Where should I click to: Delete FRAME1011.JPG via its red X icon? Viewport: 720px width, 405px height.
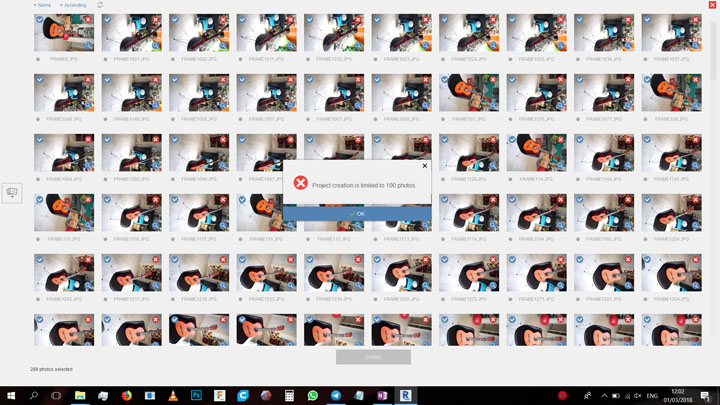(291, 20)
